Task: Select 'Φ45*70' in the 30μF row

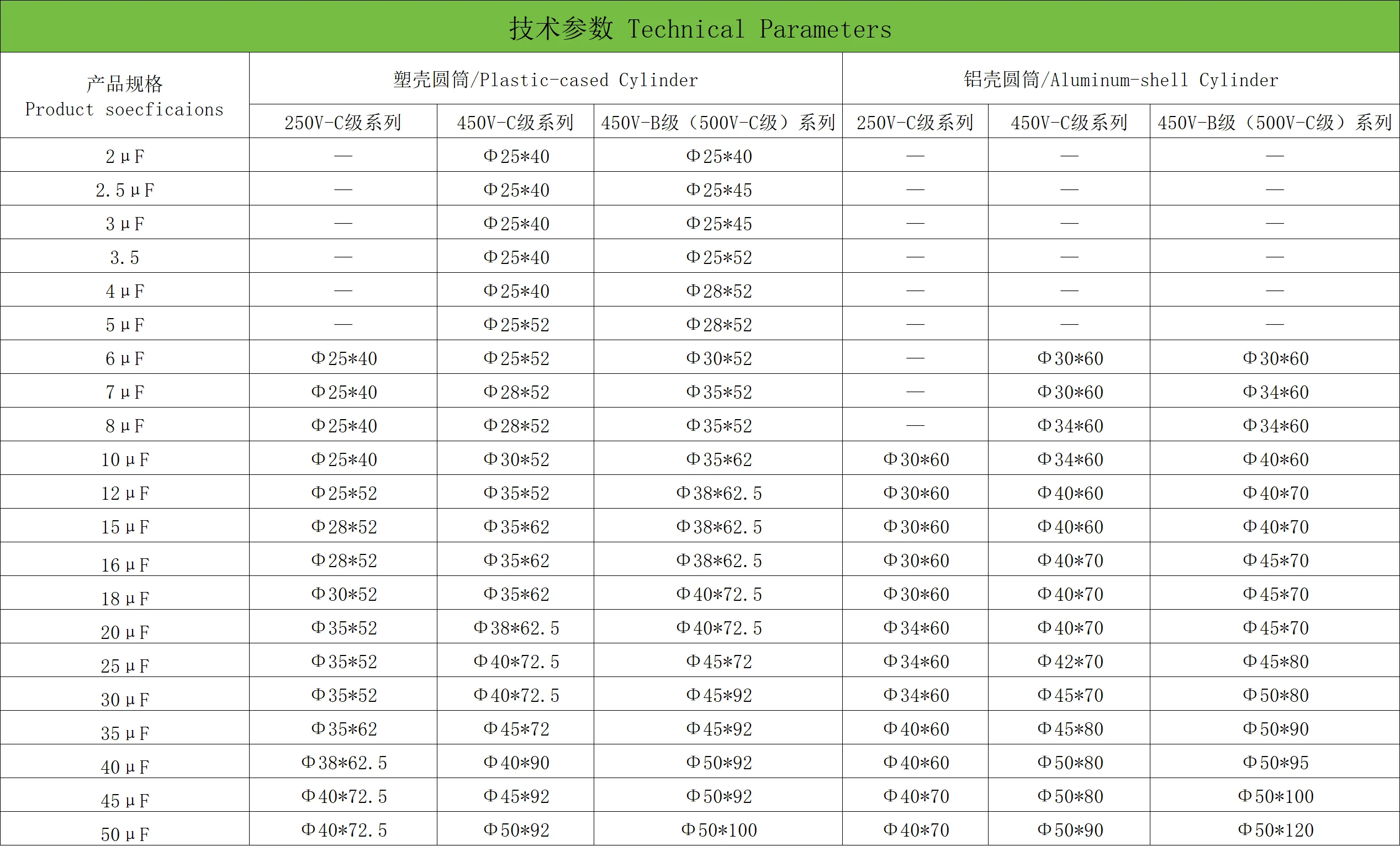Action: [1070, 695]
